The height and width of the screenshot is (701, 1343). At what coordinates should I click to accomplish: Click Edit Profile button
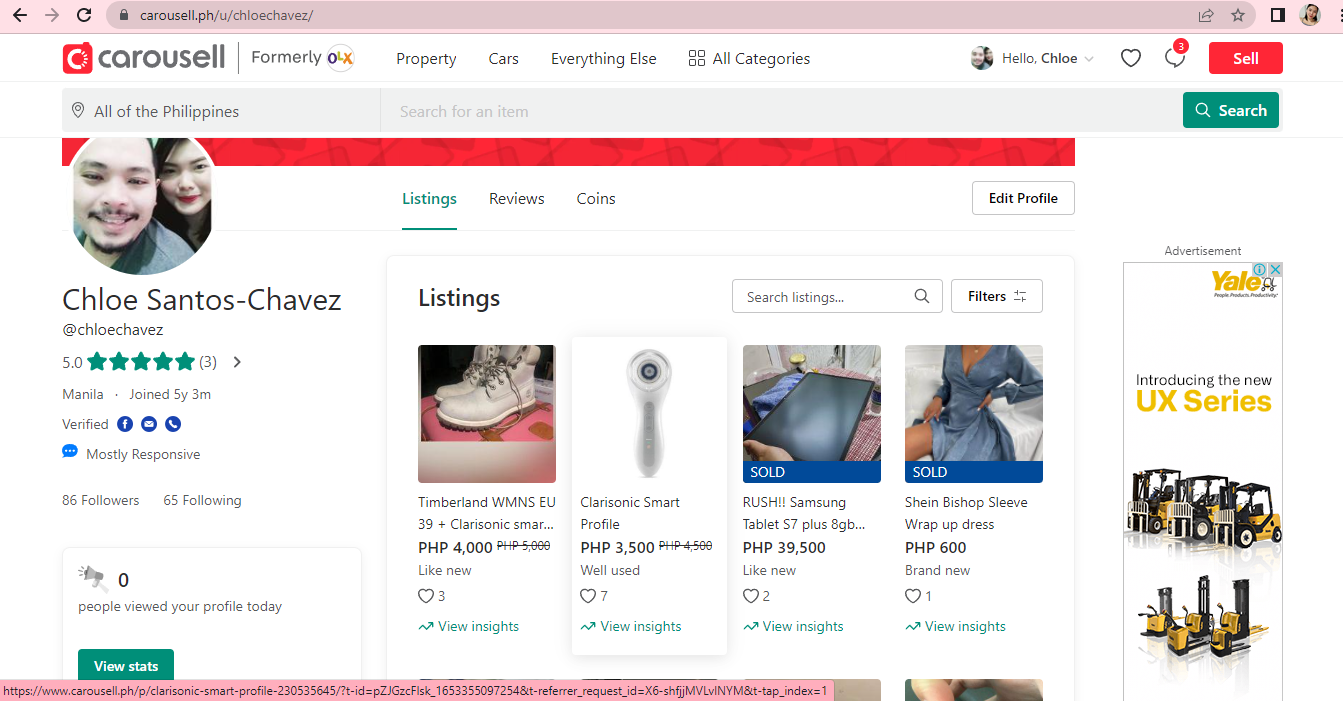click(1023, 198)
